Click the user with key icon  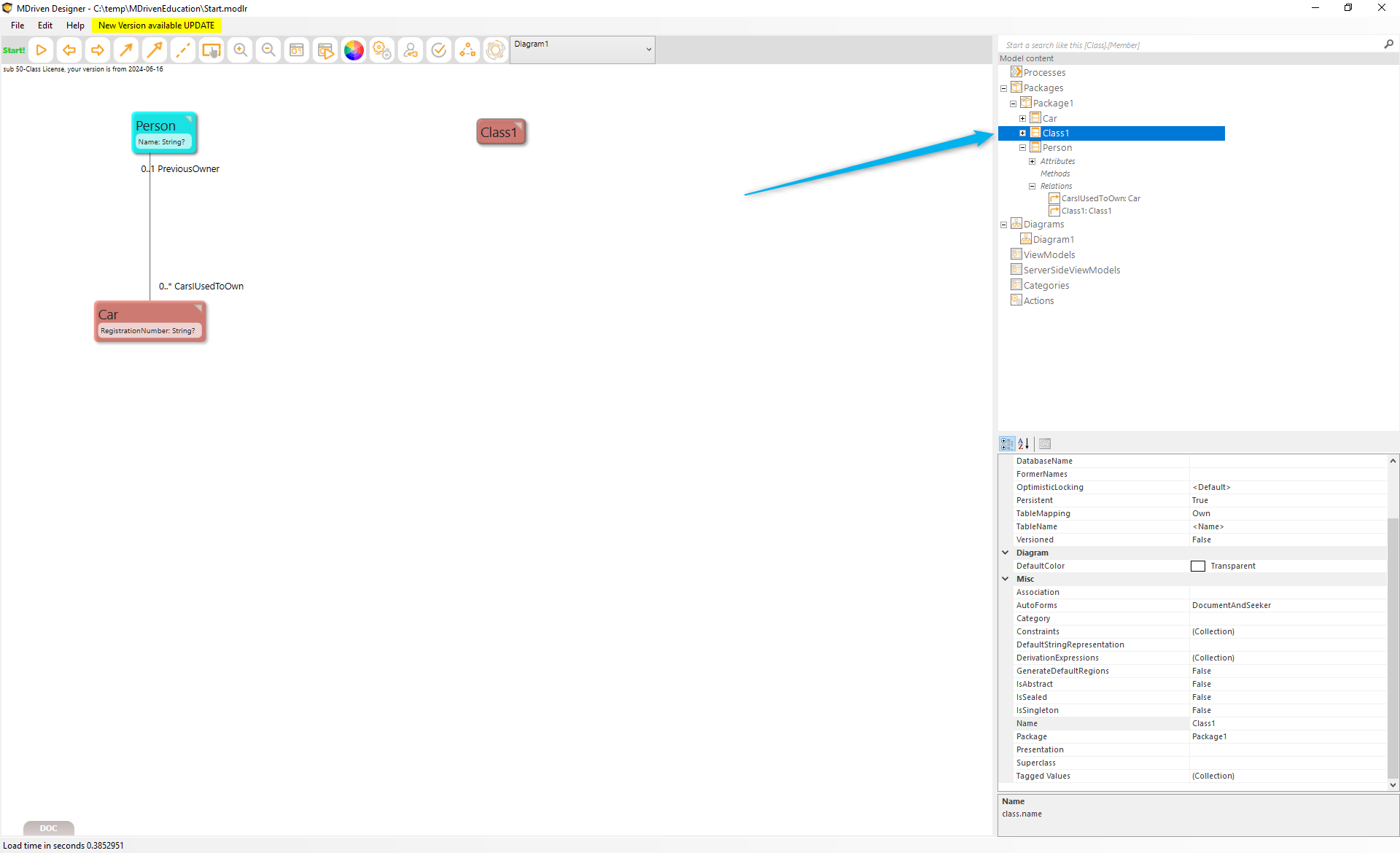(x=411, y=50)
